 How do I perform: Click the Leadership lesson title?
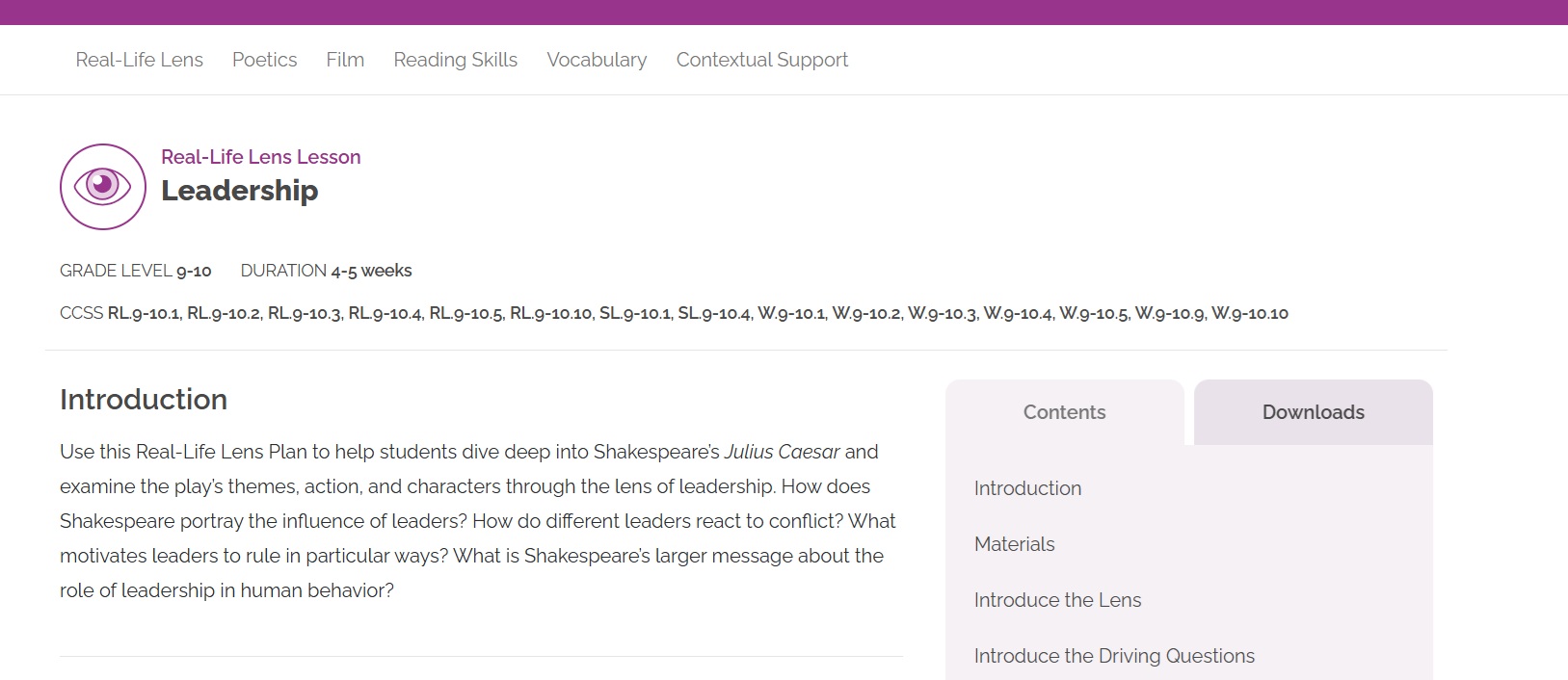tap(239, 191)
